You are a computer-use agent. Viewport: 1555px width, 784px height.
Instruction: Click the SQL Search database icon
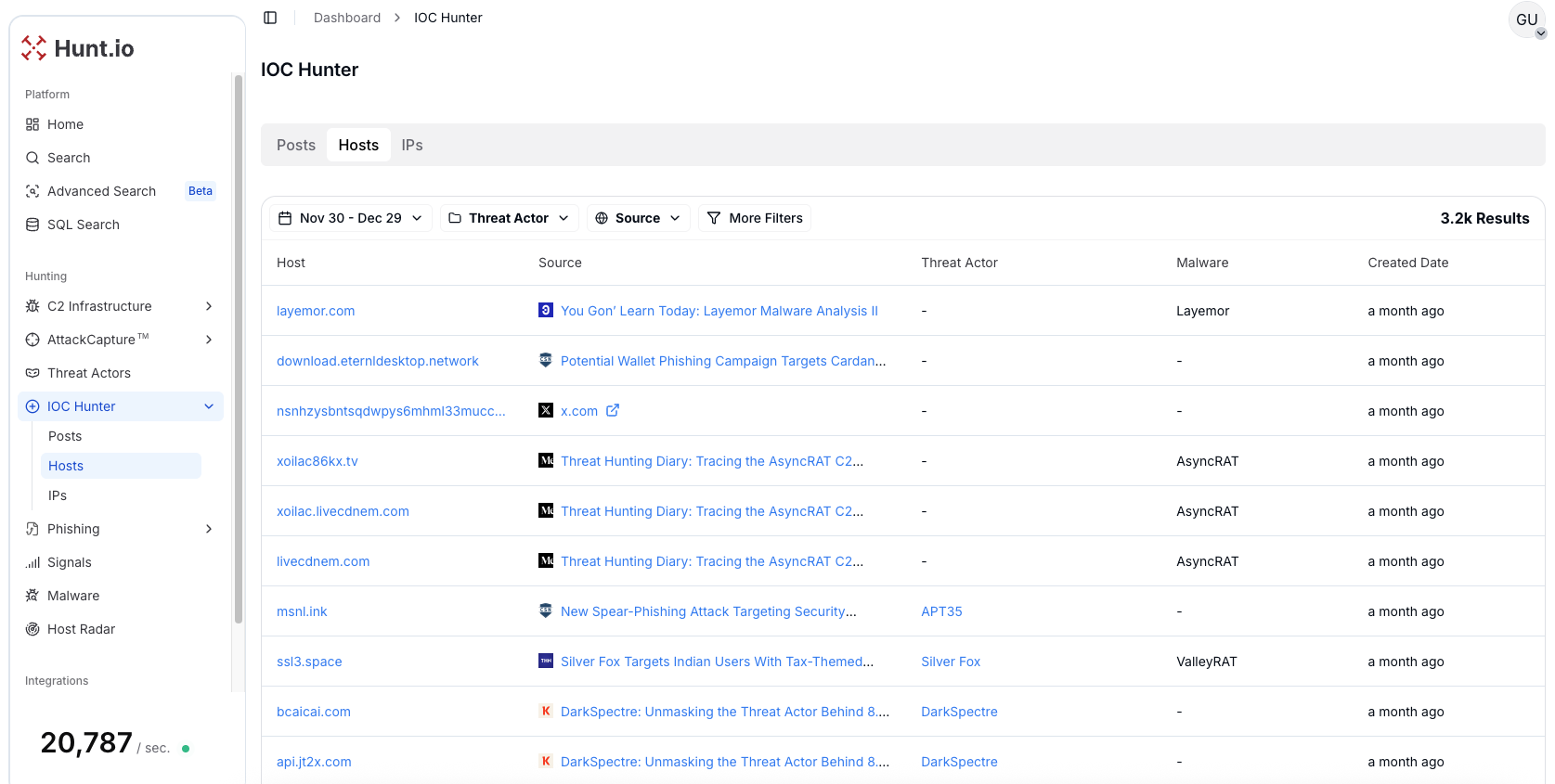pyautogui.click(x=32, y=225)
